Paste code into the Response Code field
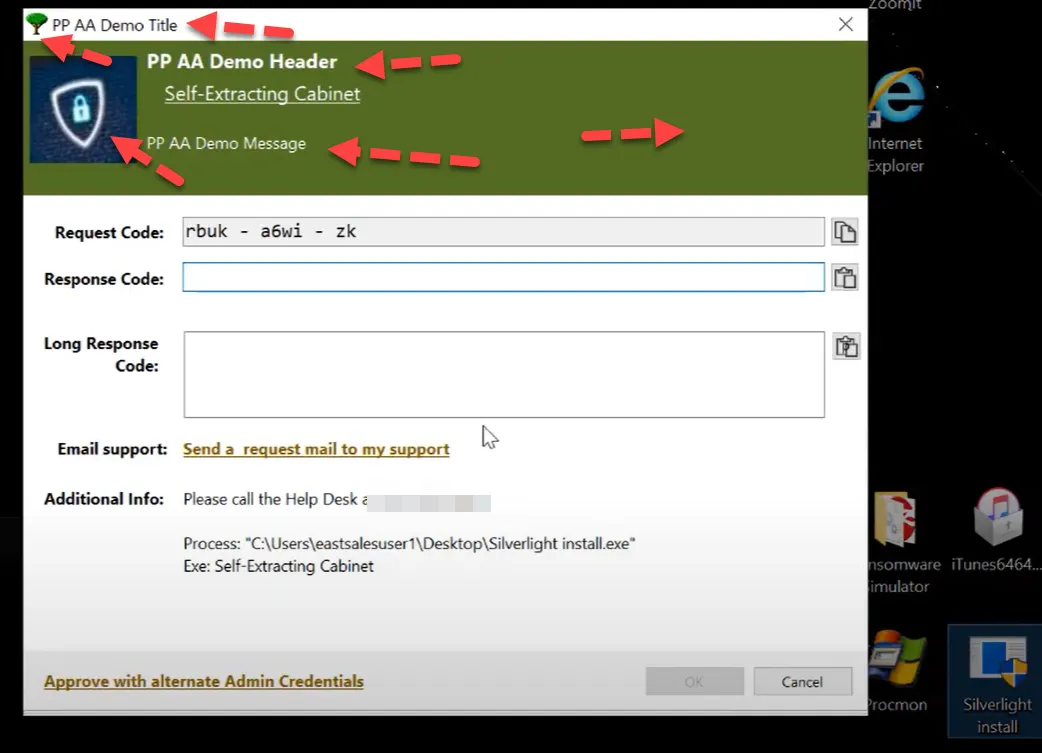This screenshot has height=753, width=1042. tap(845, 277)
